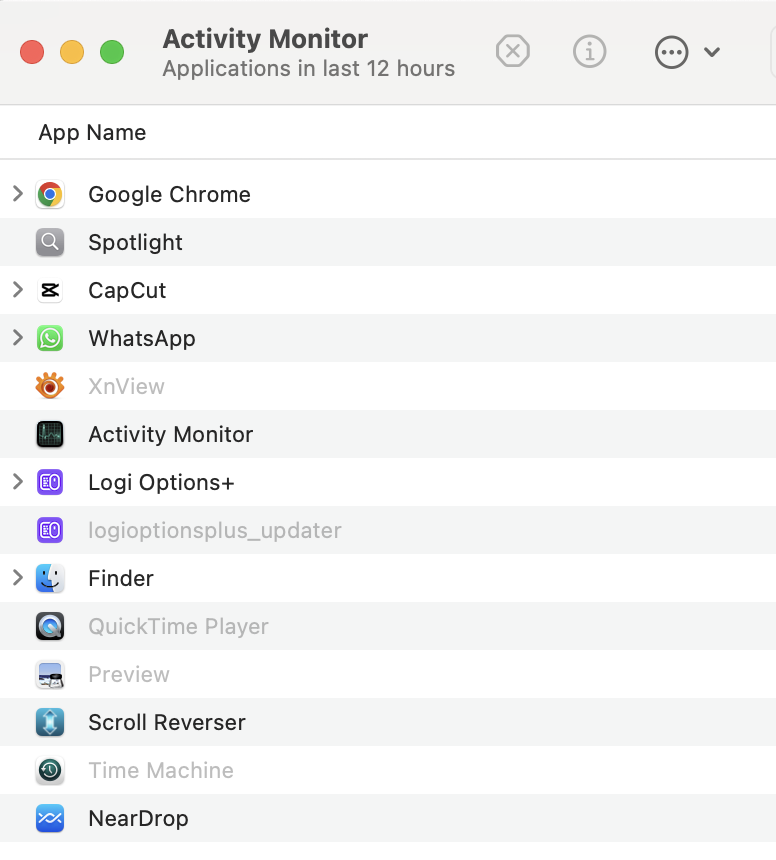This screenshot has height=860, width=776.
Task: Expand the WhatsApp process group
Action: coord(17,338)
